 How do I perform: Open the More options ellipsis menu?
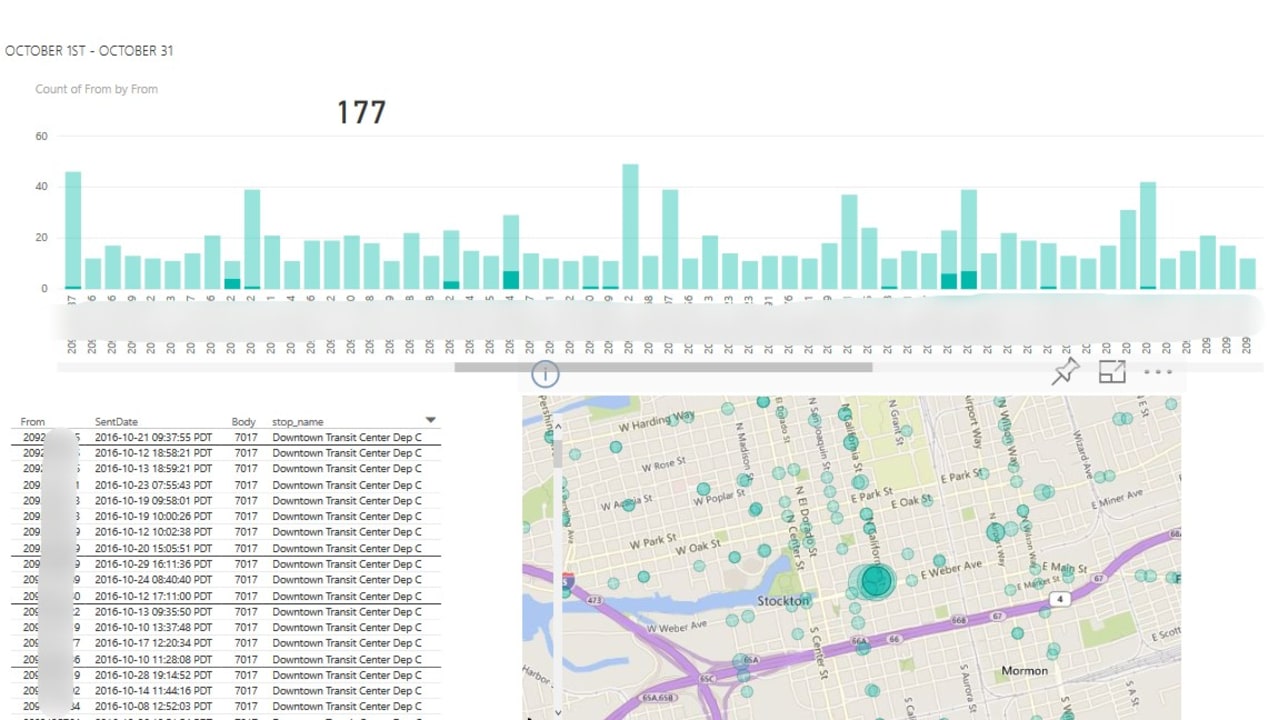pos(1158,372)
